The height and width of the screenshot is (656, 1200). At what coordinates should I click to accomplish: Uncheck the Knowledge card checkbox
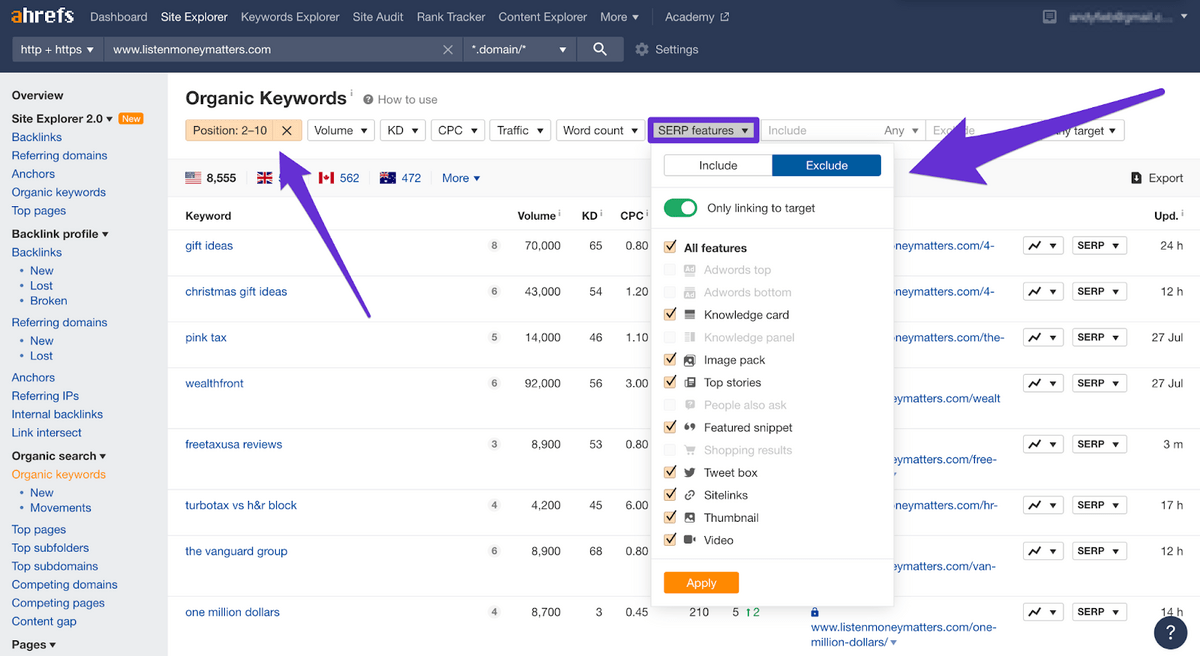[670, 315]
